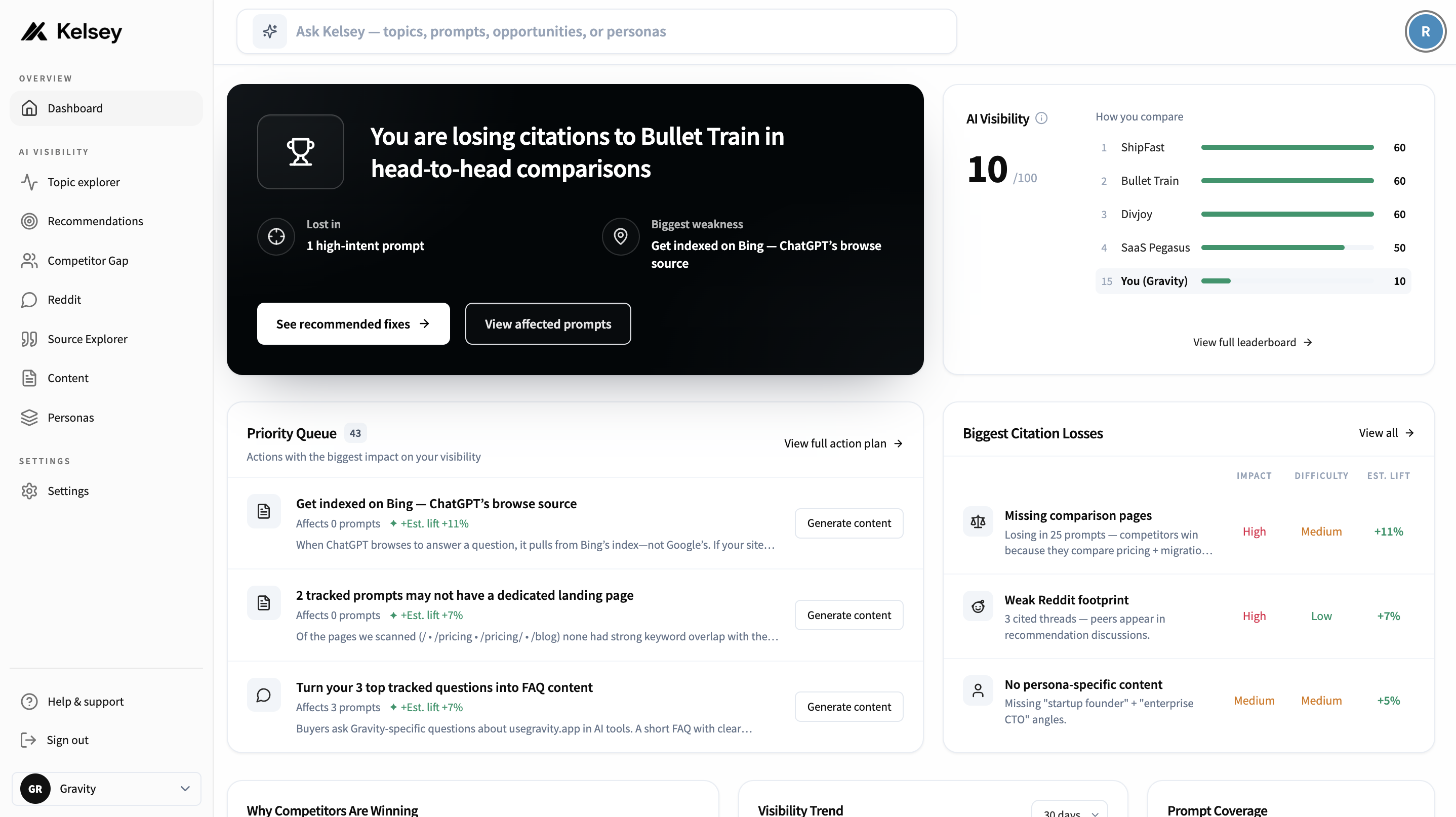Click the sparkle icon in Ask Kelsey bar
Viewport: 1456px width, 817px height.
click(270, 31)
